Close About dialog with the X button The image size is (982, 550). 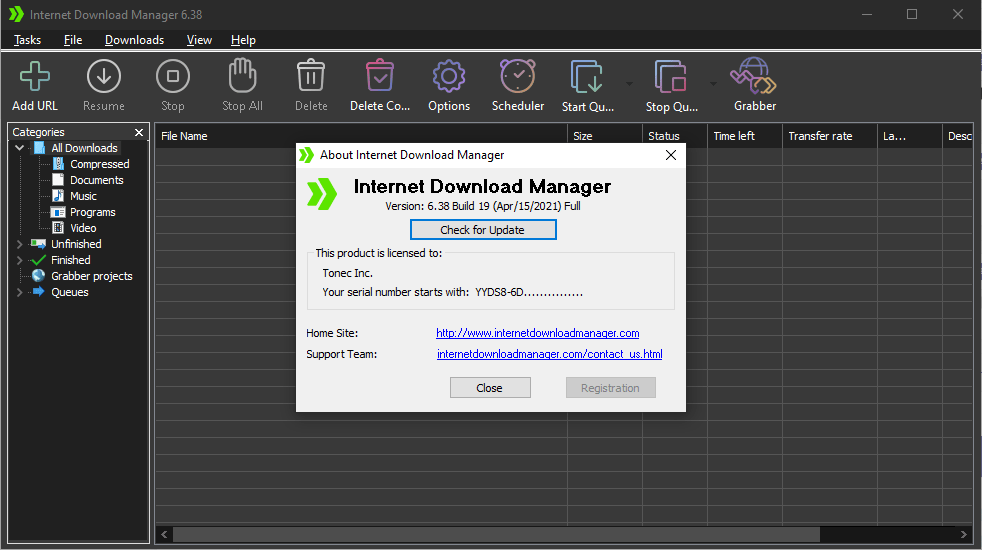671,155
